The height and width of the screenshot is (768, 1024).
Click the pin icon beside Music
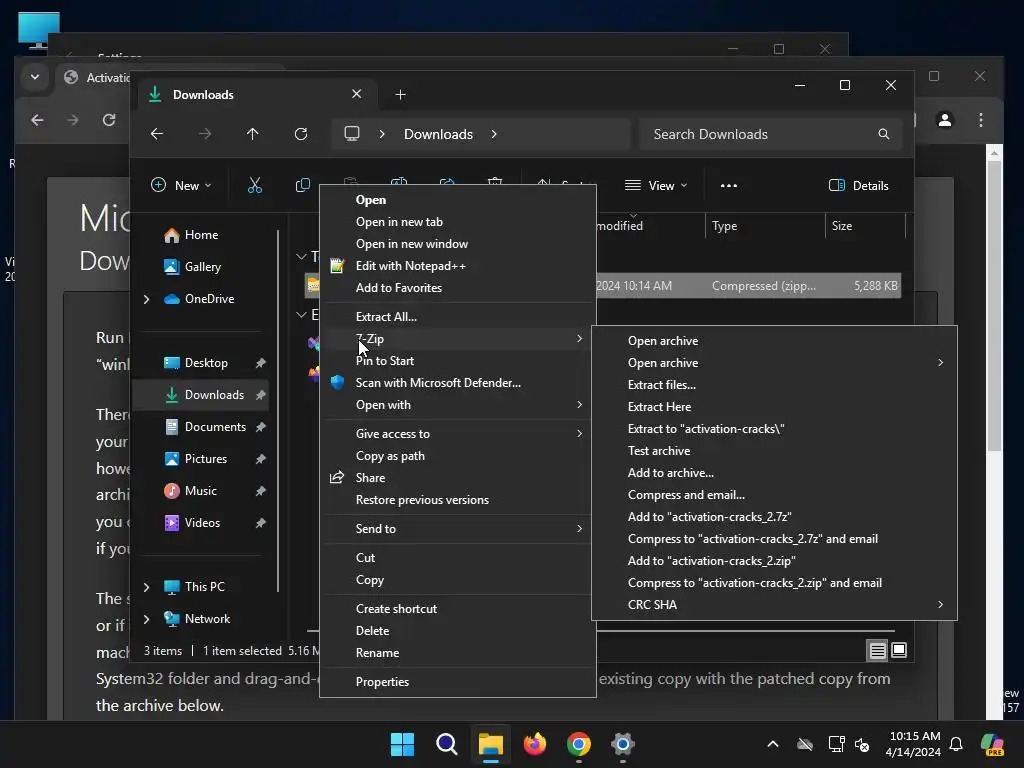261,491
